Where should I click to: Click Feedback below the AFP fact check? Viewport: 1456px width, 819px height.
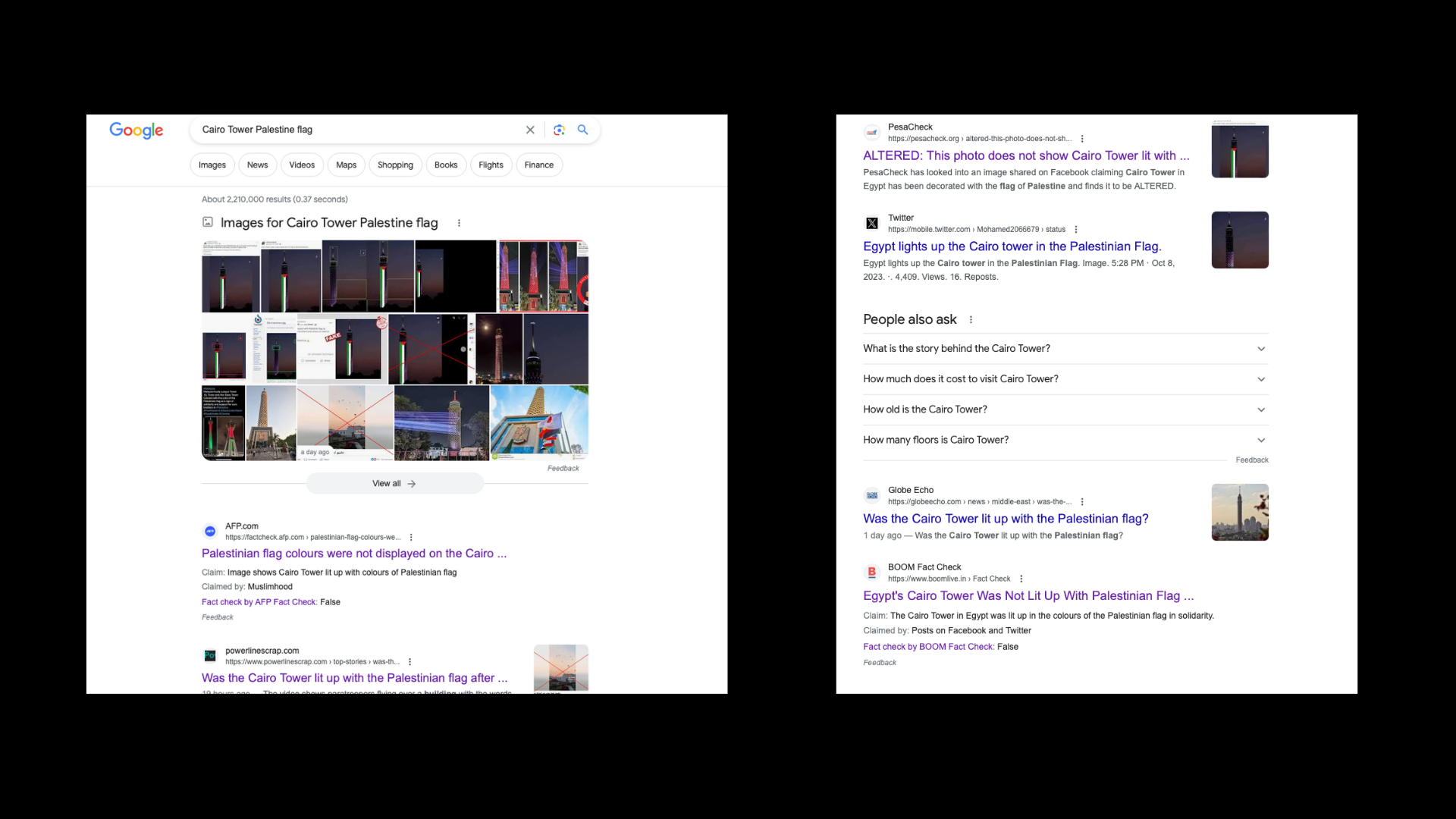tap(218, 617)
